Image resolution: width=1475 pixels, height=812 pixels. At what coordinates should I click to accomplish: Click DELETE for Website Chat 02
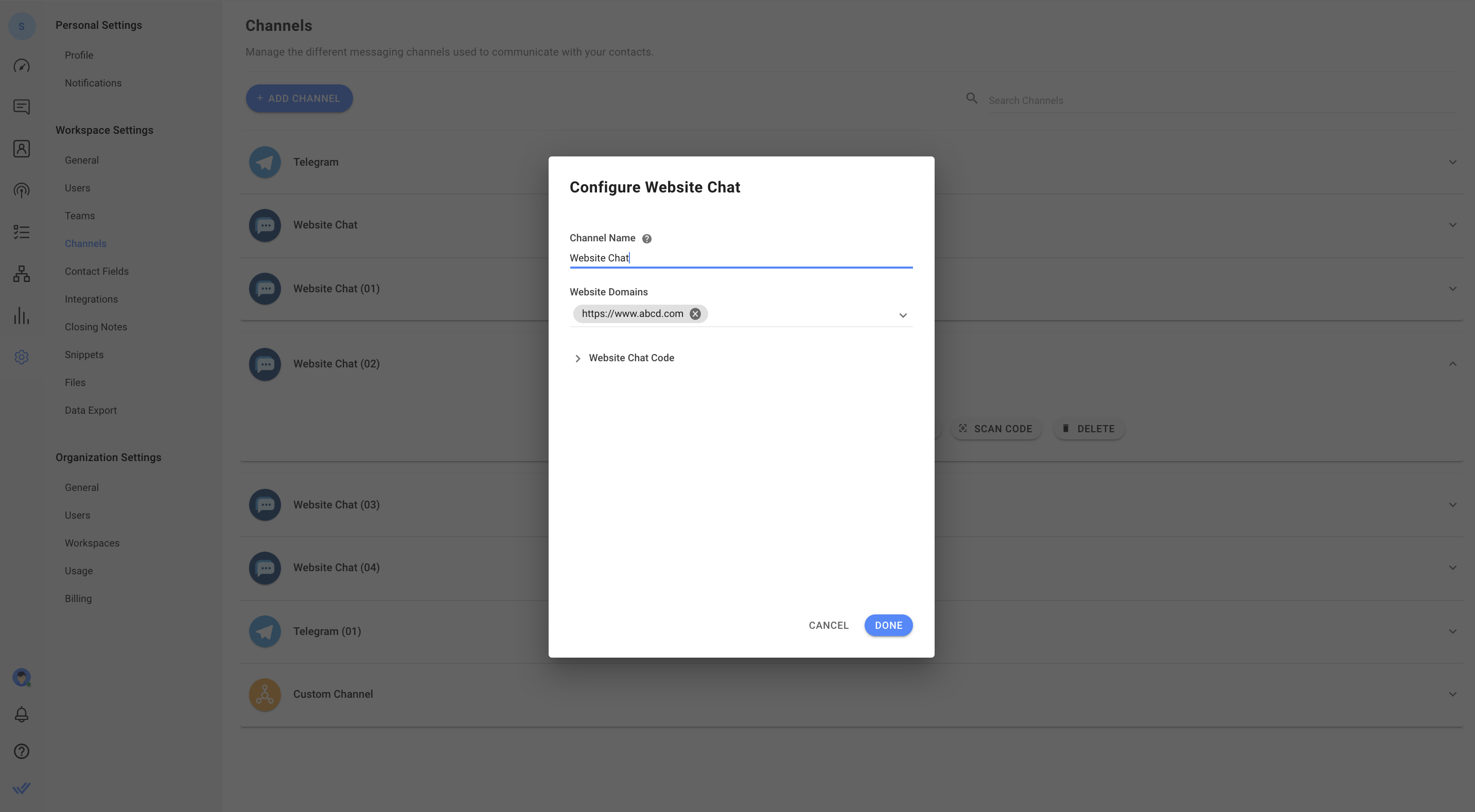click(1089, 428)
